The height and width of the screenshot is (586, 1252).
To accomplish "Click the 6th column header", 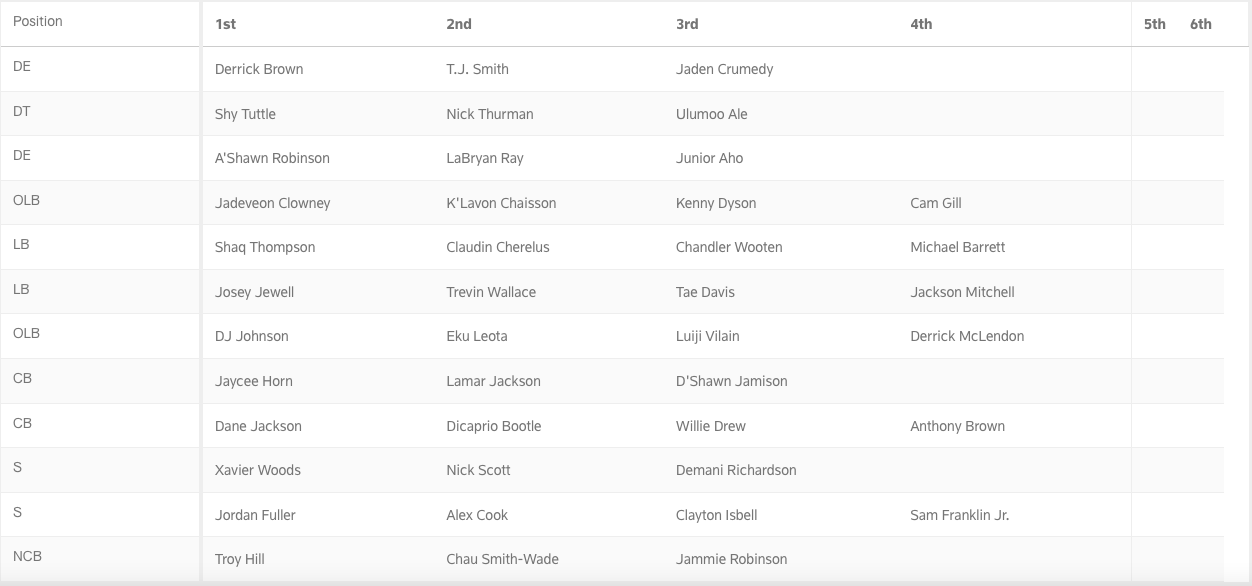I will pyautogui.click(x=1200, y=24).
